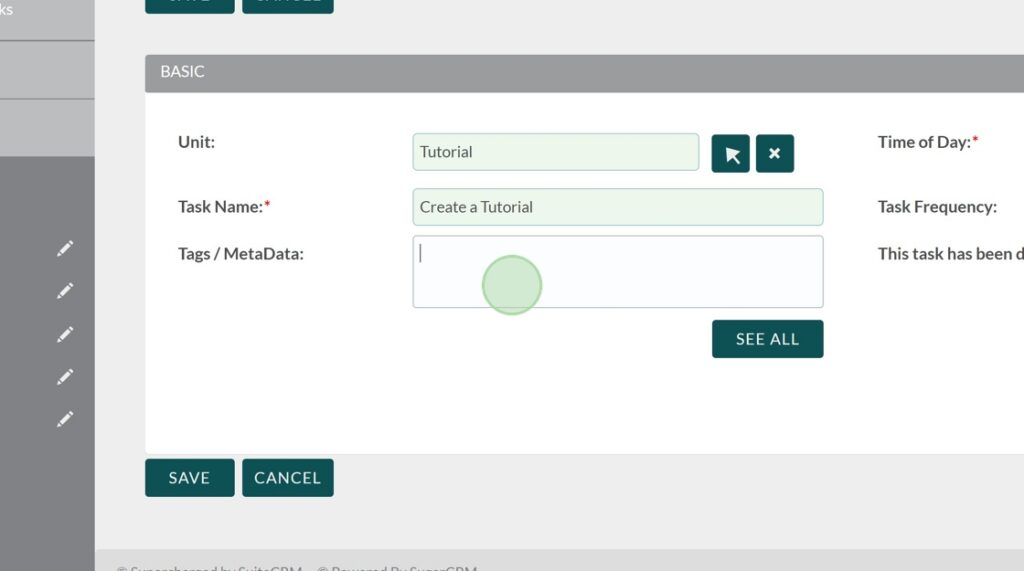Click the last pencil edit icon in sidebar
The height and width of the screenshot is (571, 1024).
pyautogui.click(x=65, y=420)
